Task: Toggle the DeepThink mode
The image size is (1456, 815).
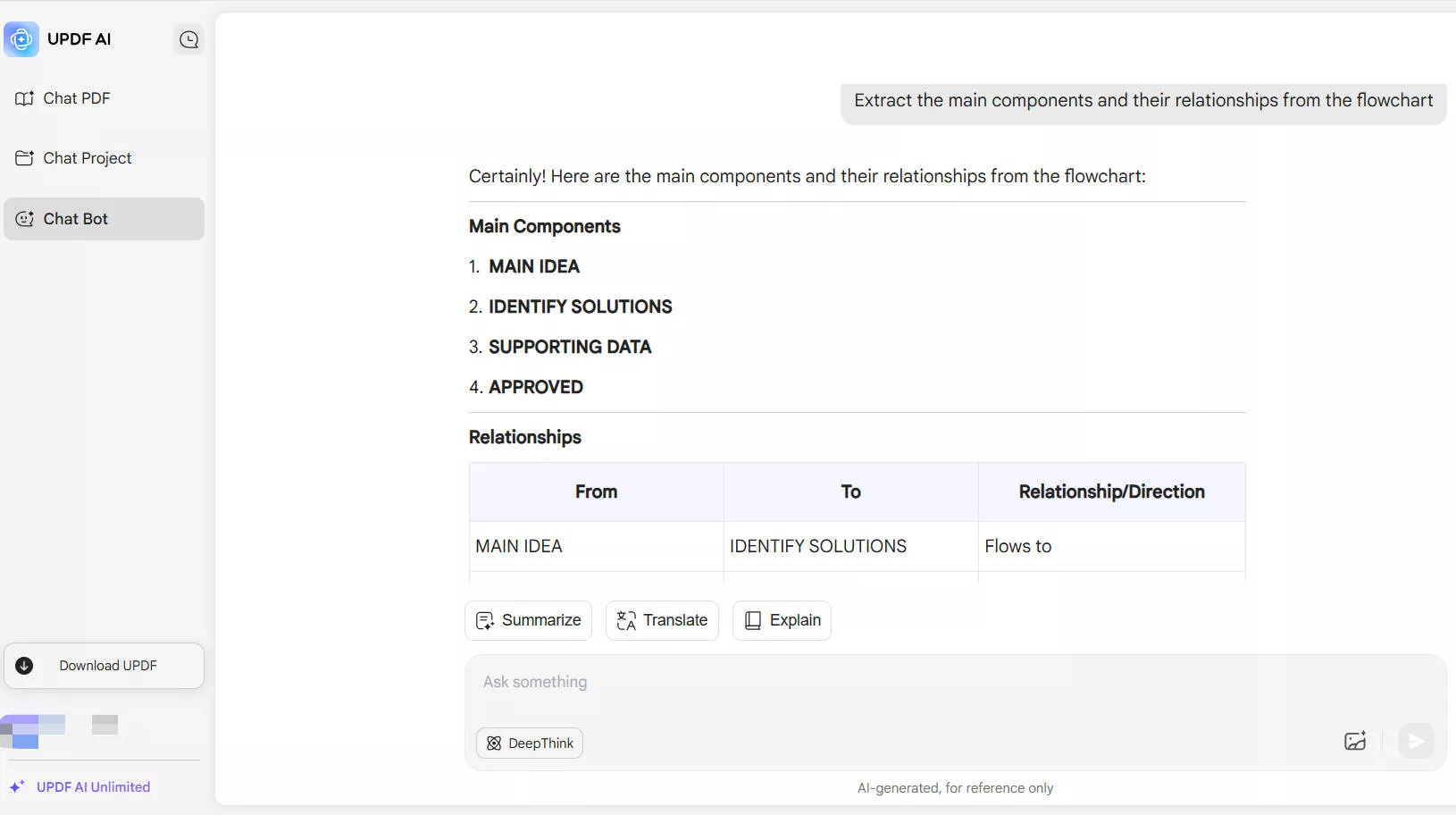Action: click(529, 743)
